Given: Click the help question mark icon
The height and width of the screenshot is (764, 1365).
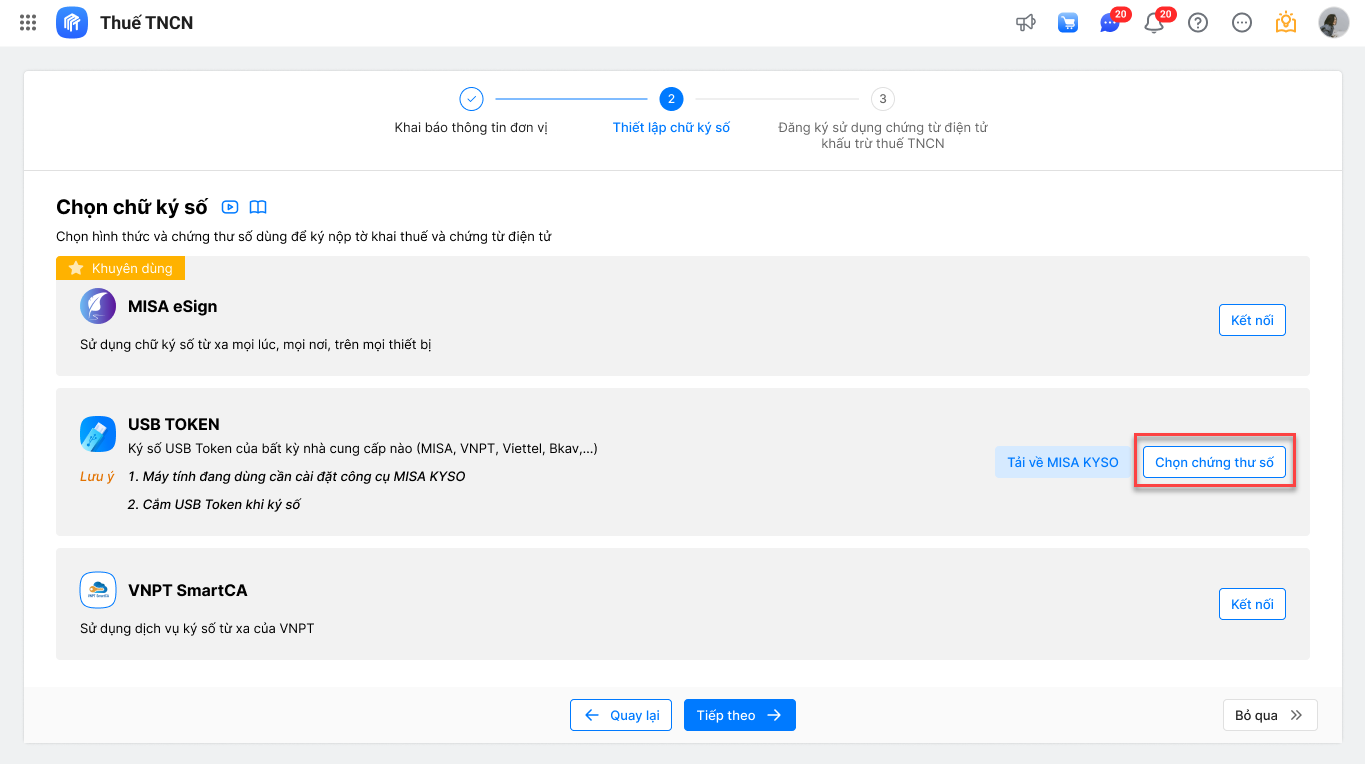Looking at the screenshot, I should (1198, 22).
